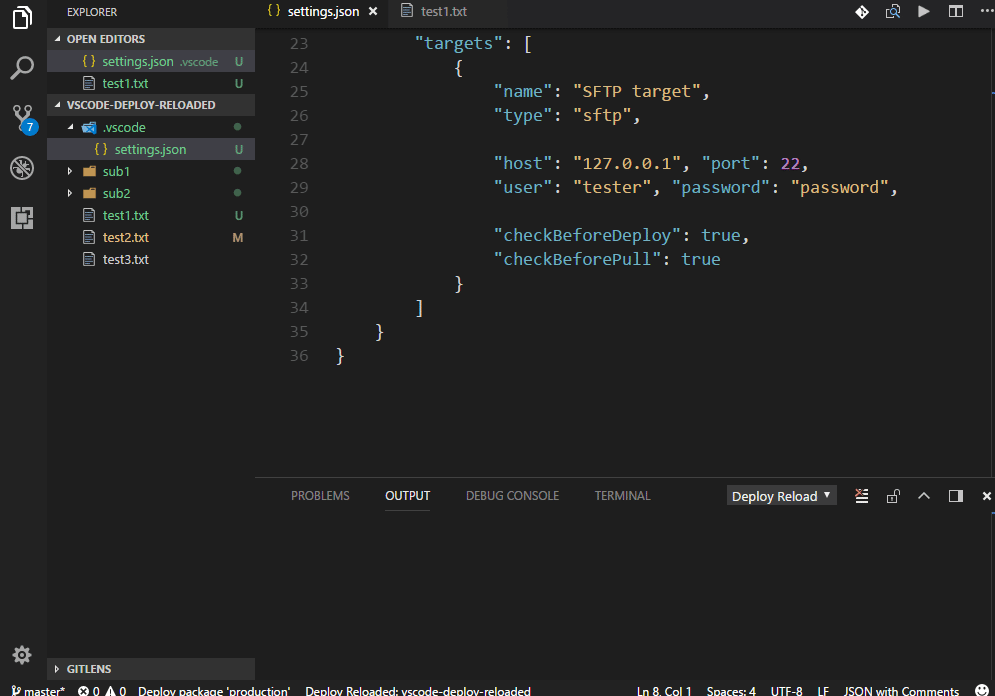Viewport: 995px width, 696px height.
Task: Click Deploy package 'production' status item
Action: click(x=214, y=690)
